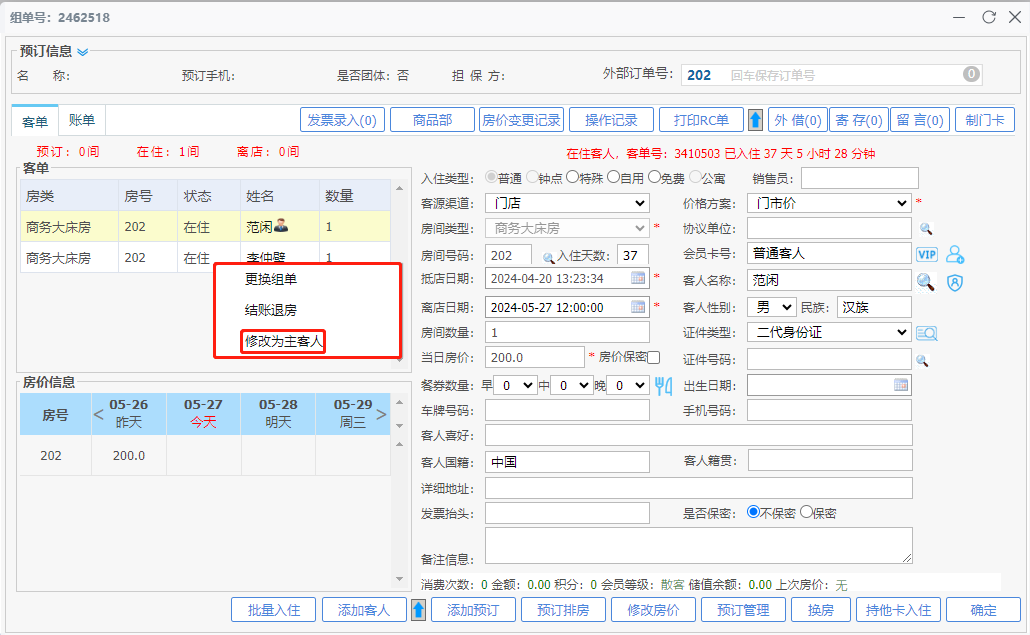Viewport: 1030px width, 635px height.
Task: Click search icon next to 房间号码
Action: coord(548,257)
